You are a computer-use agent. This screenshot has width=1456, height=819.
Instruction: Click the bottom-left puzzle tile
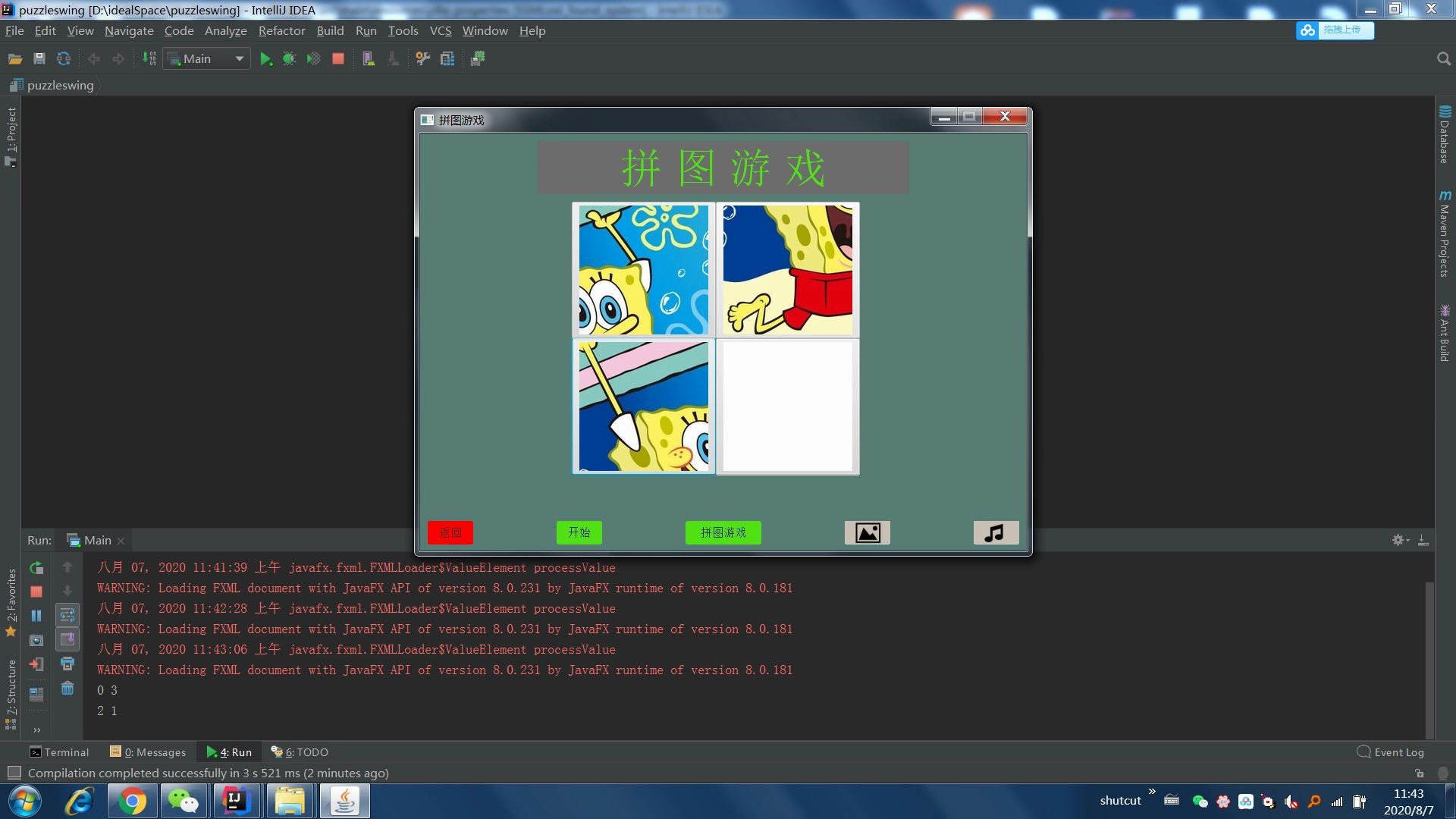pyautogui.click(x=644, y=406)
